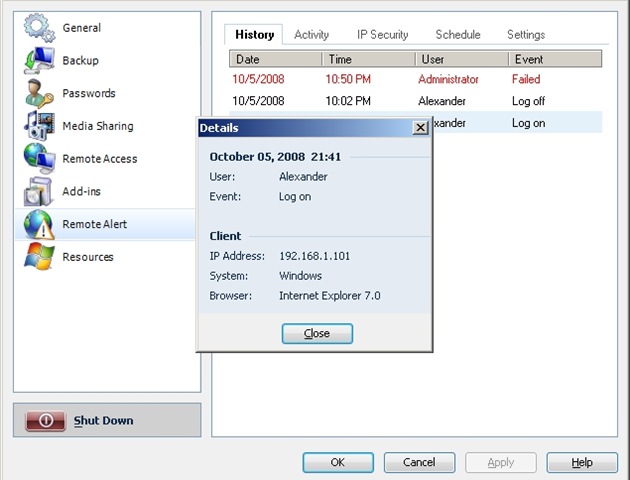Click the Windows system value in Details
The height and width of the screenshot is (480, 630).
pos(301,276)
